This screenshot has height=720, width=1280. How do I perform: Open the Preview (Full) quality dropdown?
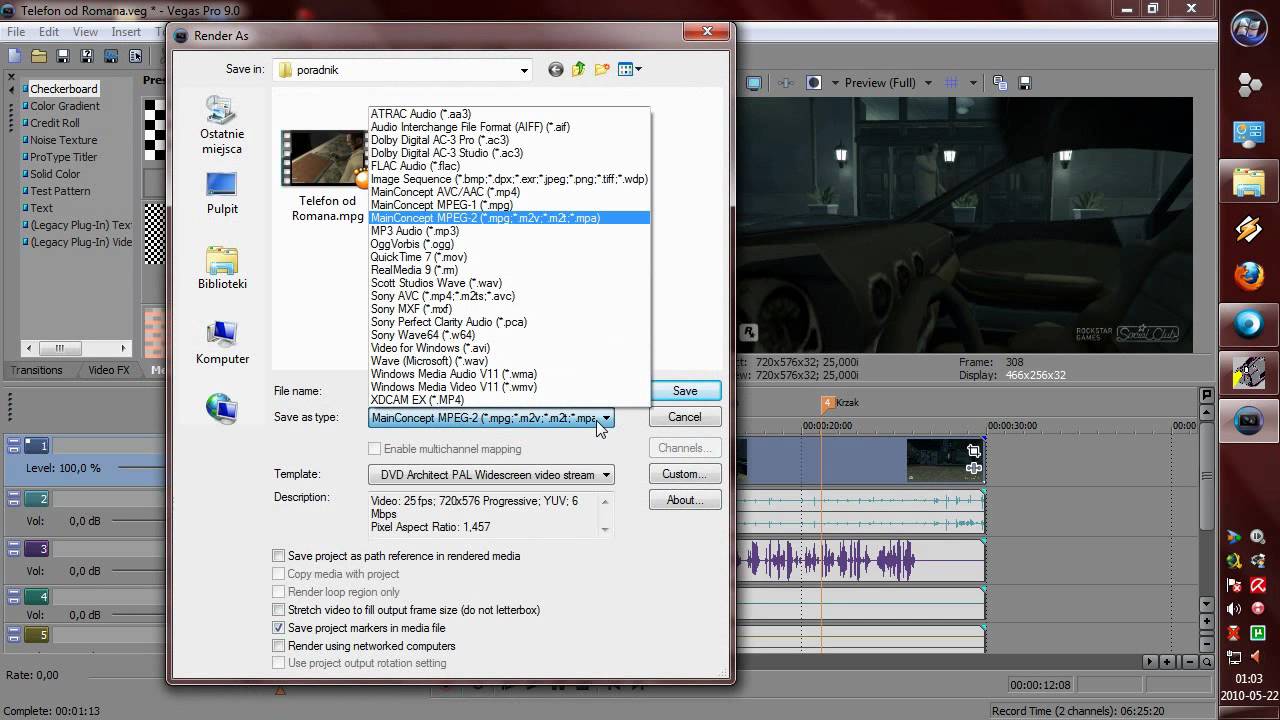pyautogui.click(x=928, y=83)
